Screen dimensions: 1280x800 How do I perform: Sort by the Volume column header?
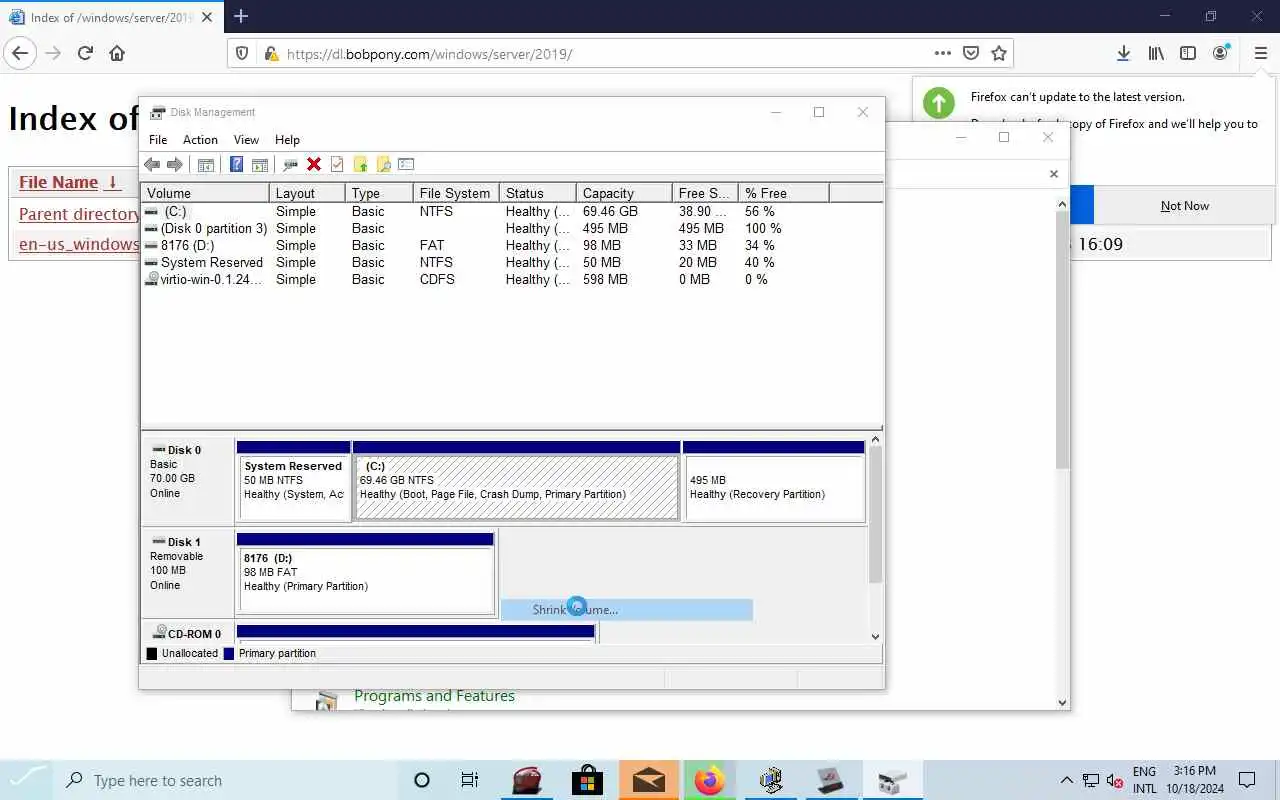(x=206, y=193)
